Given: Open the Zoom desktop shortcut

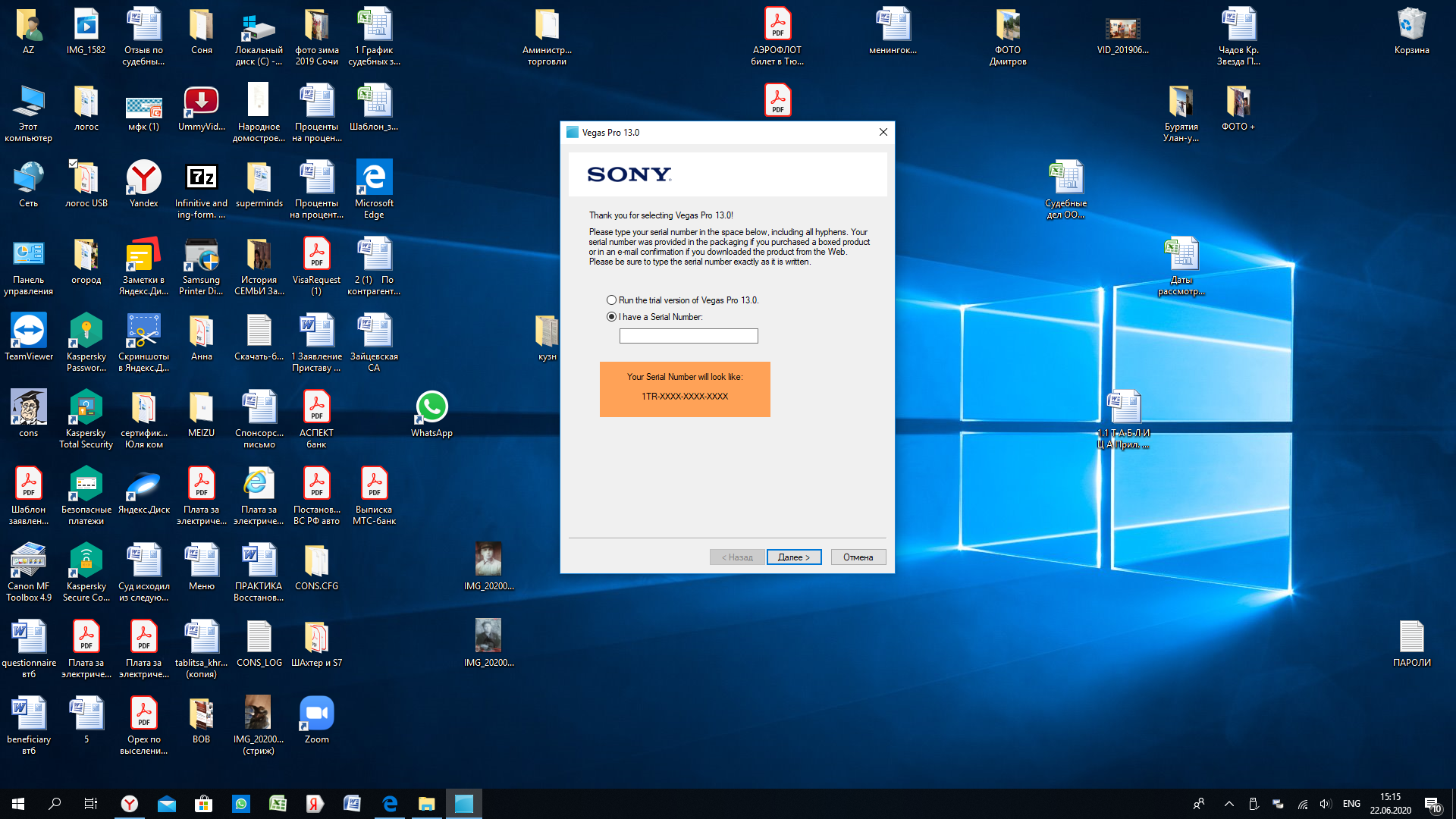Looking at the screenshot, I should (316, 720).
